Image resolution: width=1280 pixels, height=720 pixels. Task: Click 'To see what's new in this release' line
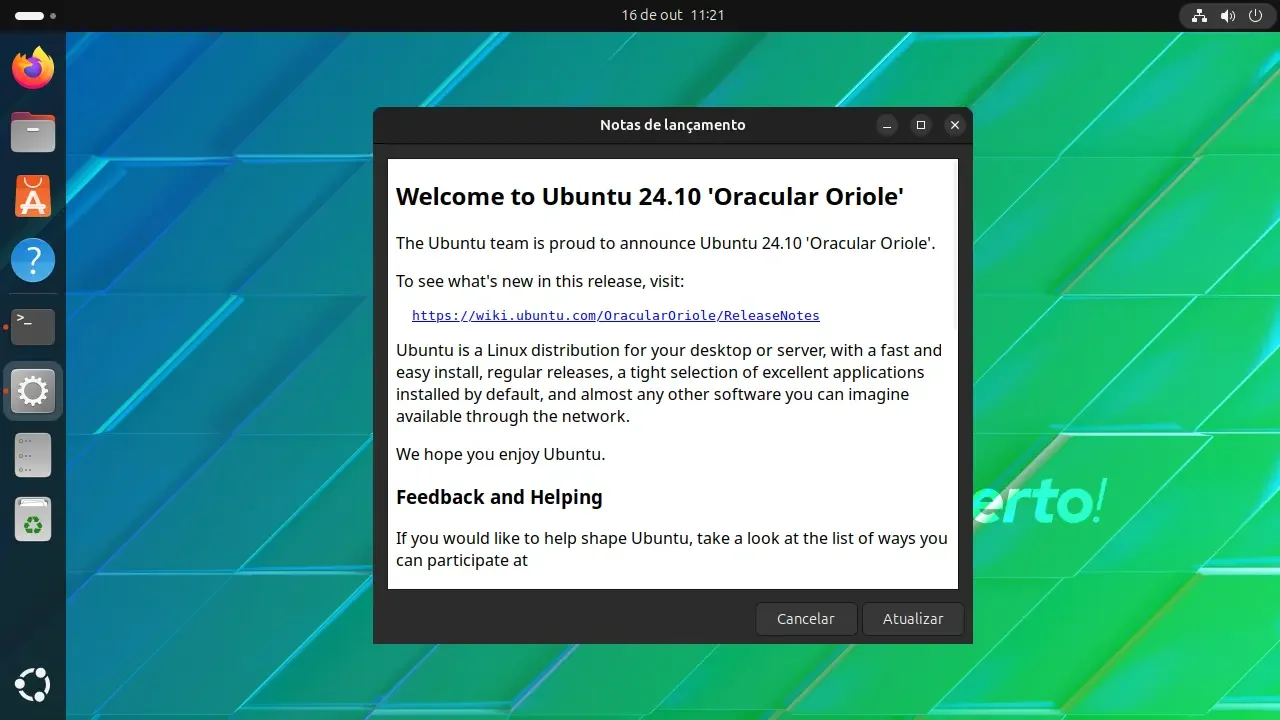pos(540,281)
